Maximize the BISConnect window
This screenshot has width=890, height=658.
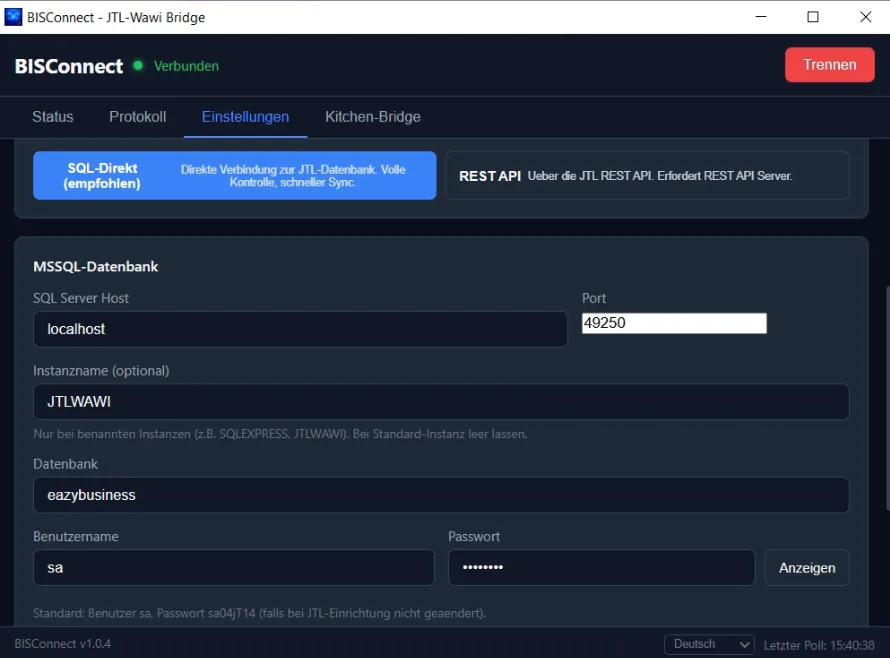[813, 17]
